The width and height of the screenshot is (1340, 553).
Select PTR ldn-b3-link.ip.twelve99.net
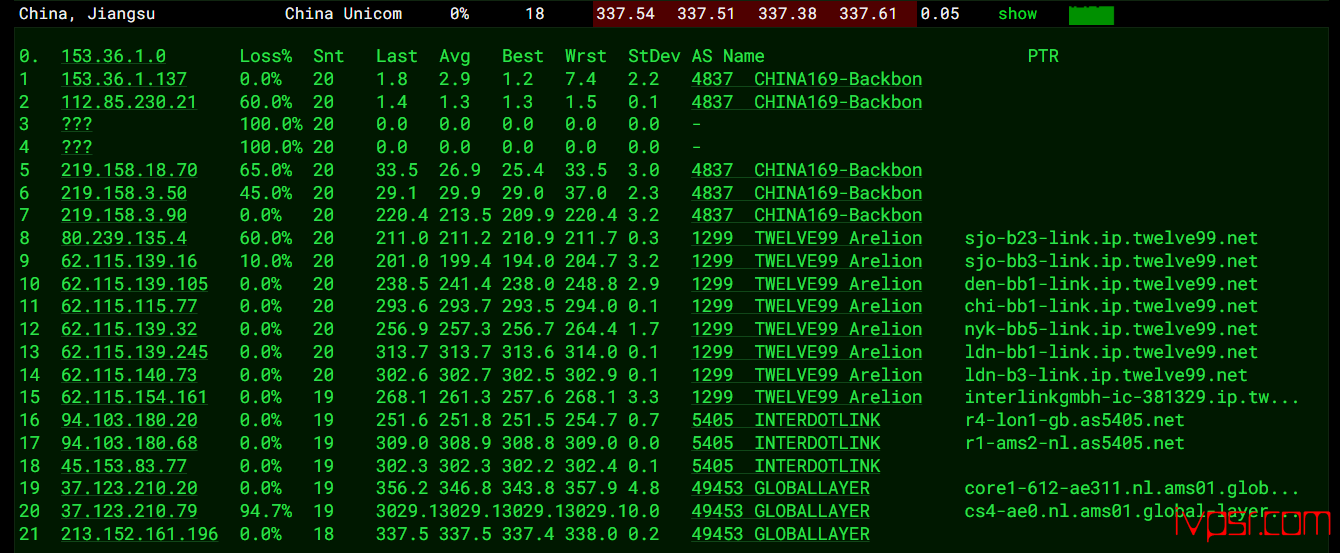pyautogui.click(x=1106, y=375)
